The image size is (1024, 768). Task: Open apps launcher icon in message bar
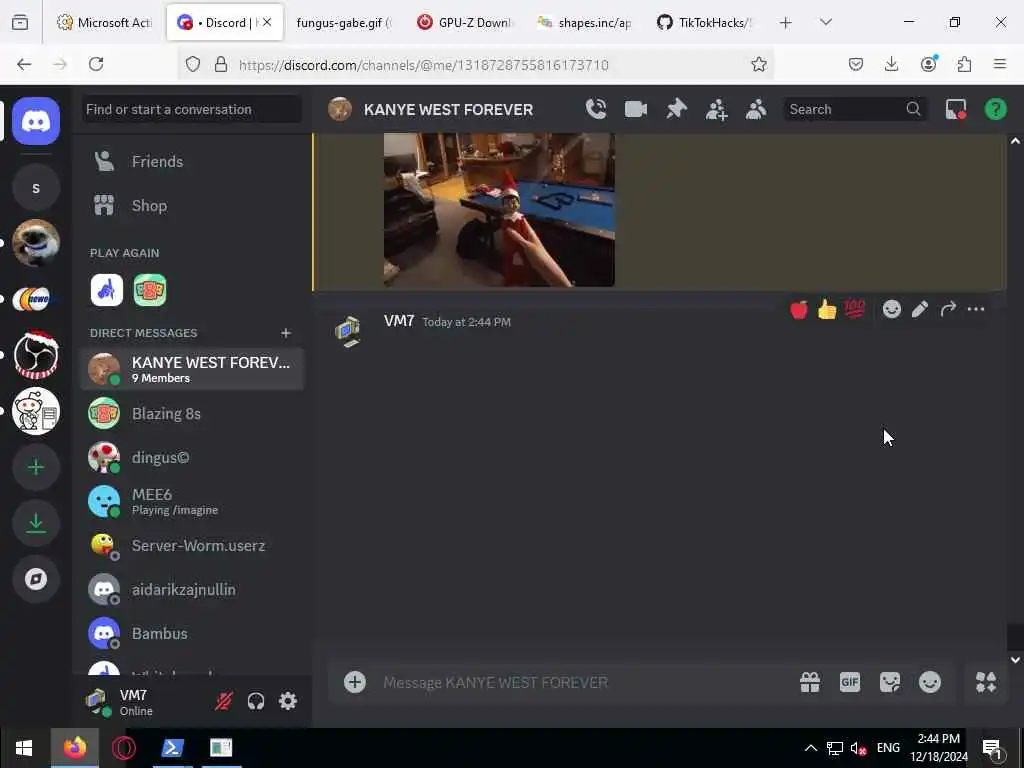(985, 682)
